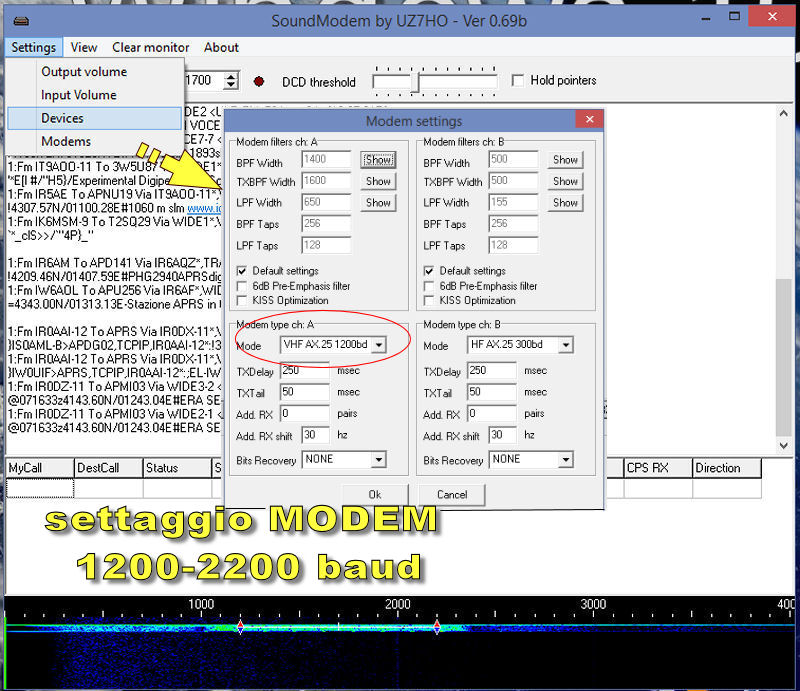This screenshot has width=800, height=691.
Task: Toggle the Hold pointers checkbox
Action: (518, 81)
